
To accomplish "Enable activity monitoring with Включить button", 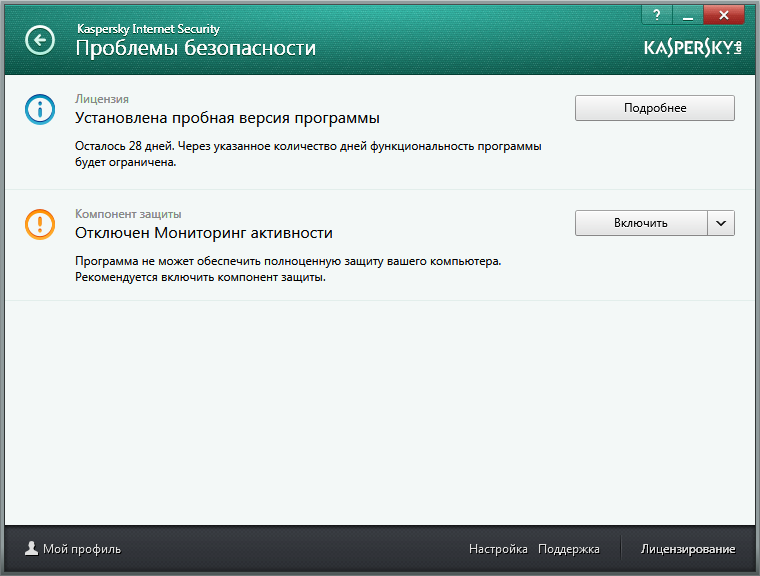I will 641,223.
